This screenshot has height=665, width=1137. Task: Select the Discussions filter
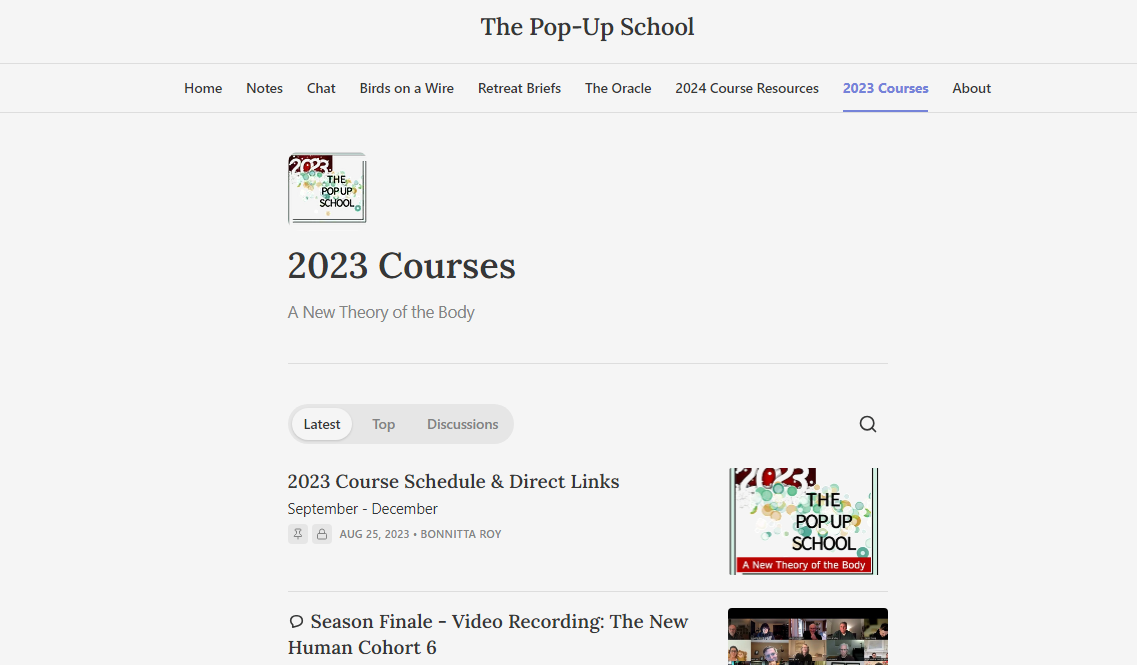462,424
